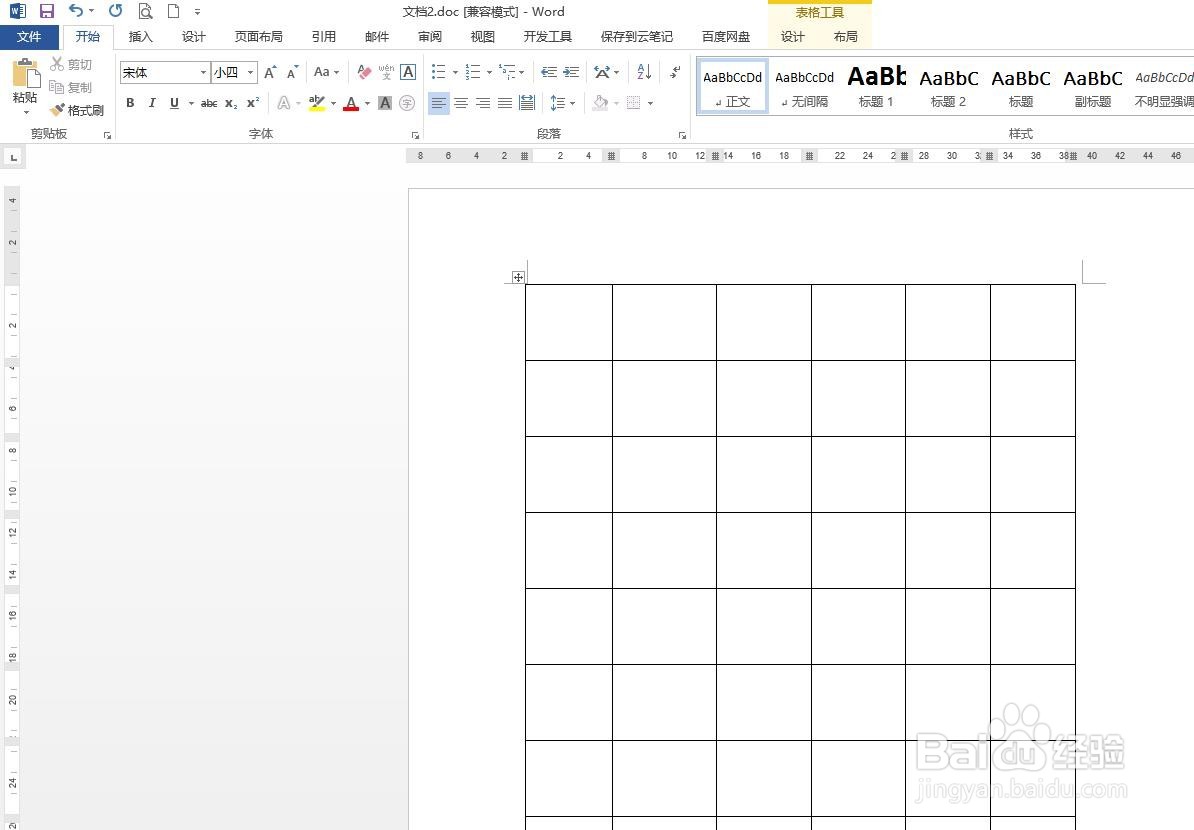1194x830 pixels.
Task: Apply the 无间隔 style
Action: pyautogui.click(x=805, y=86)
